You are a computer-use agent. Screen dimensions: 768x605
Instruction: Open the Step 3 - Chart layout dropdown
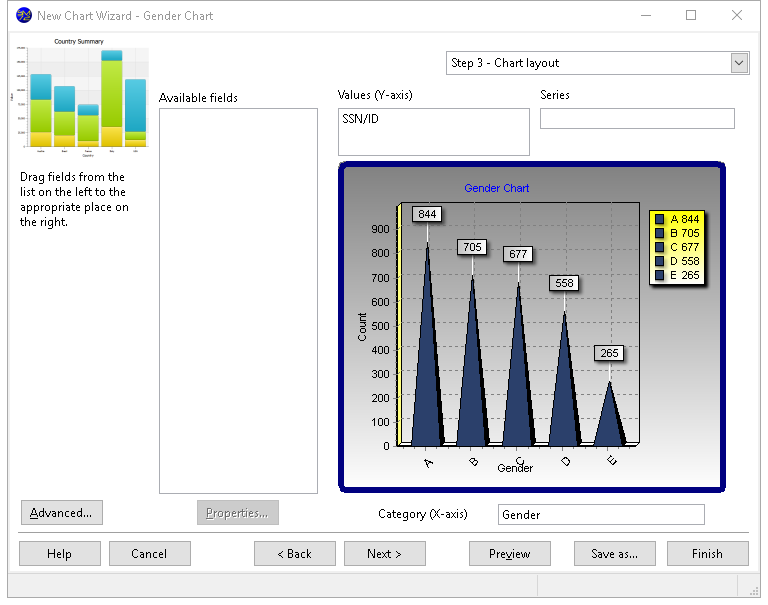[x=739, y=63]
